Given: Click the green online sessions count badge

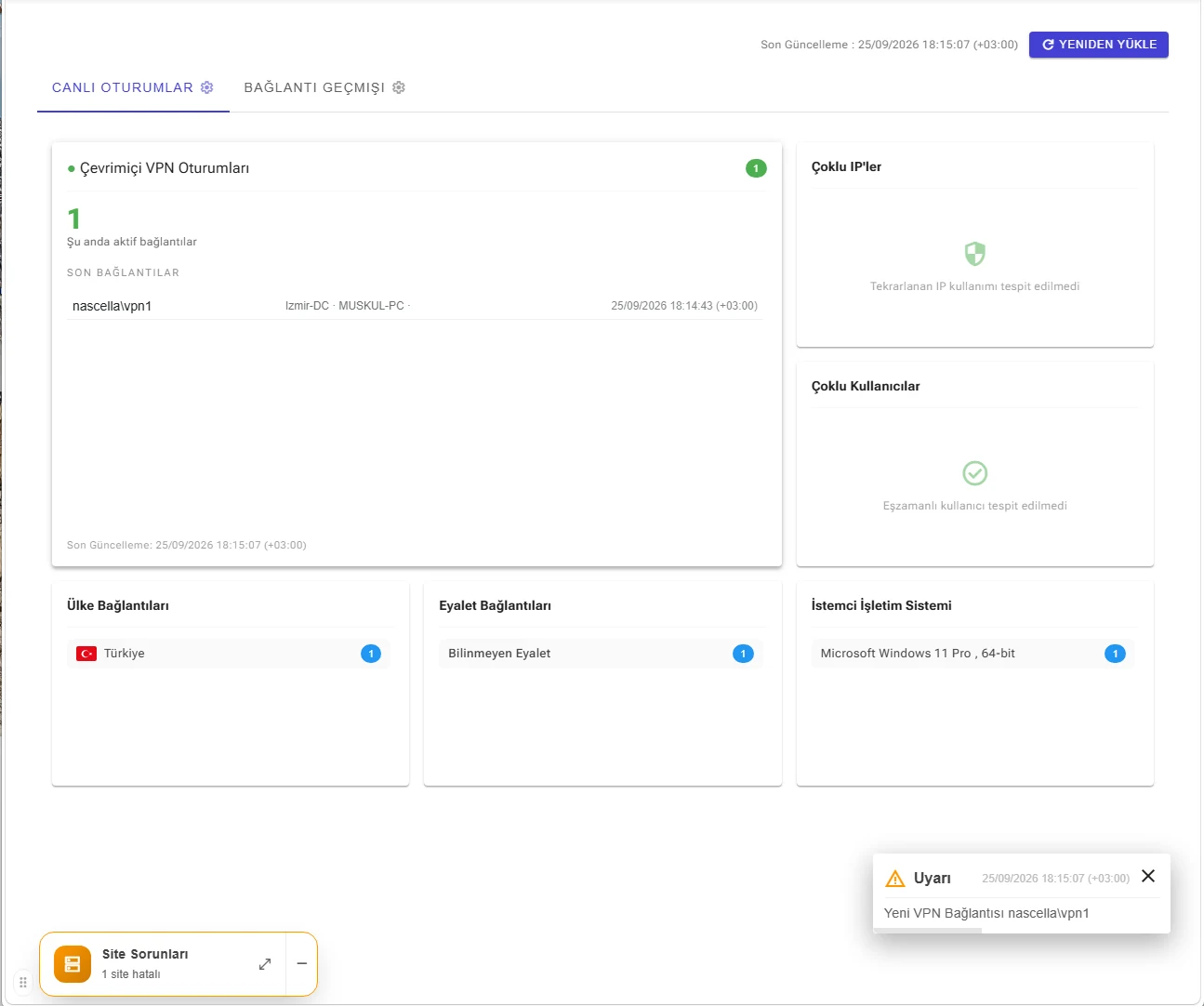Looking at the screenshot, I should tap(756, 168).
